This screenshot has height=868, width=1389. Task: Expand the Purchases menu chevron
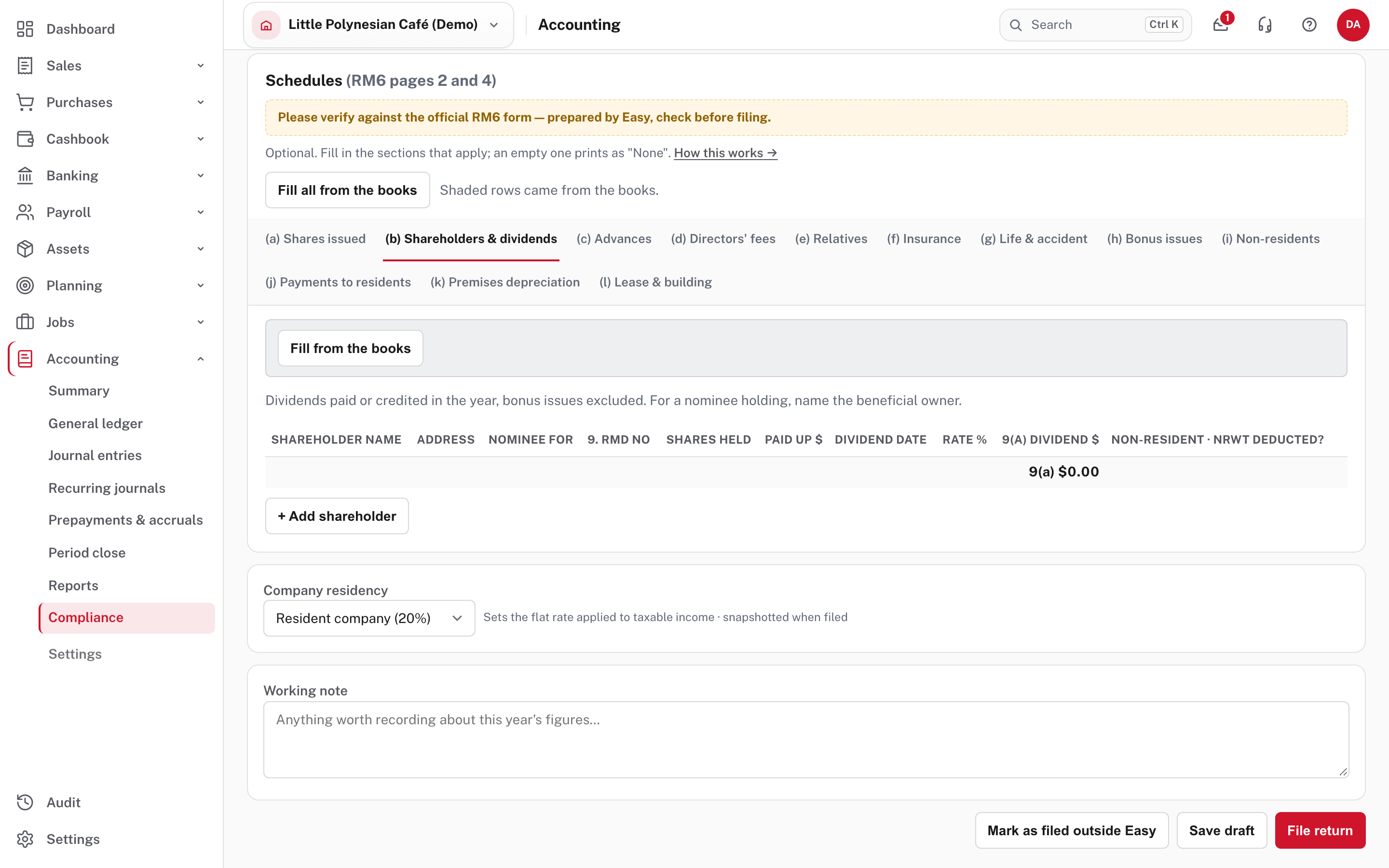coord(200,102)
